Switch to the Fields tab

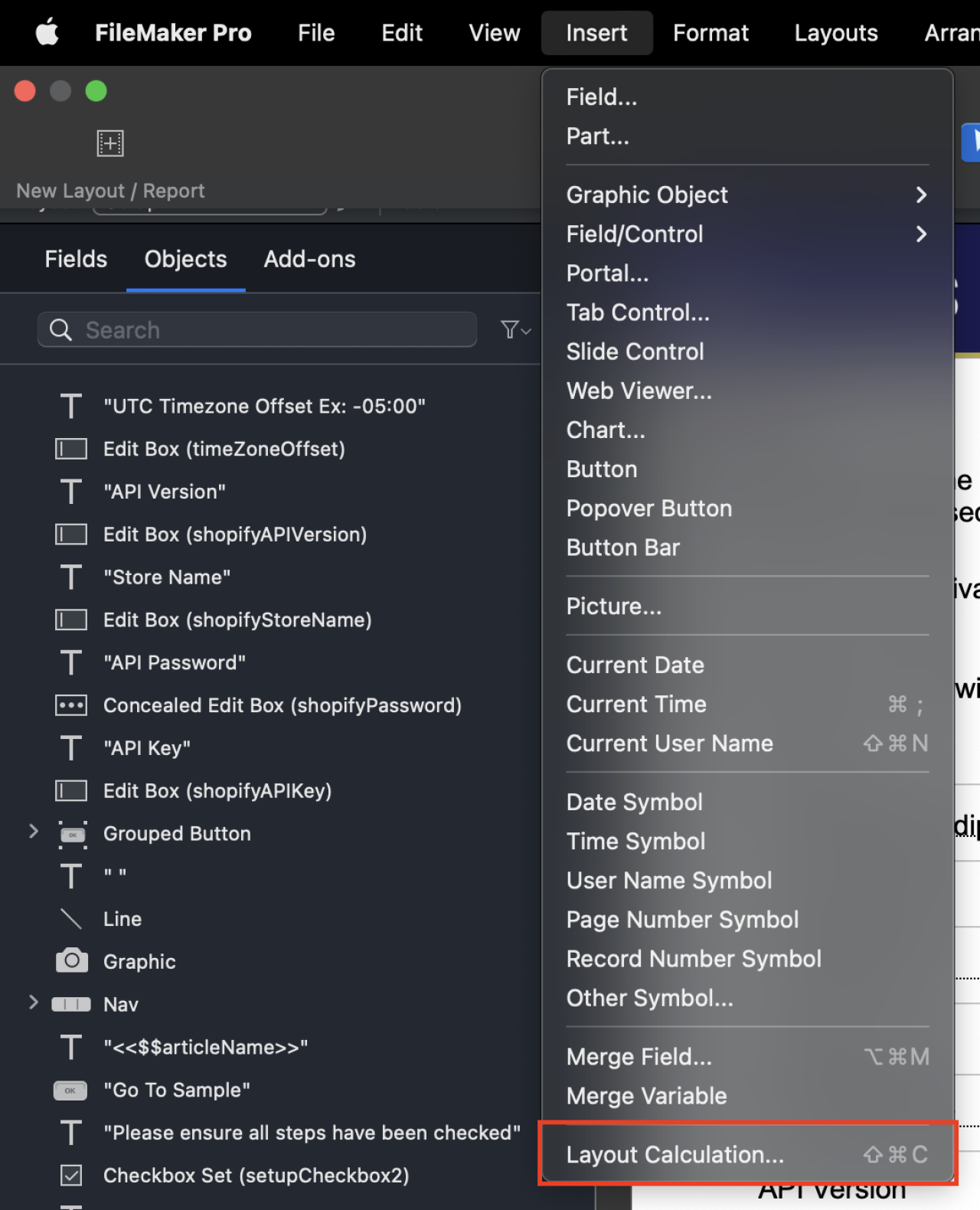tap(76, 259)
